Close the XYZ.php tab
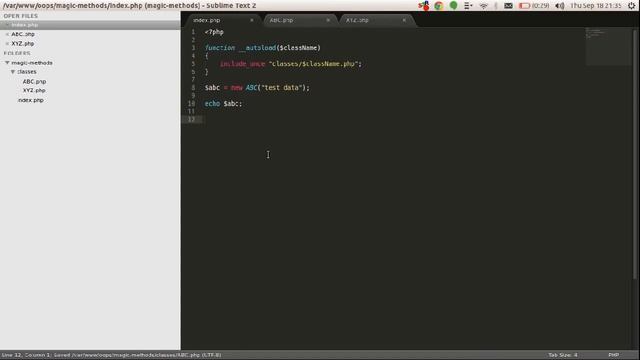Image resolution: width=640 pixels, height=360 pixels. pos(404,20)
